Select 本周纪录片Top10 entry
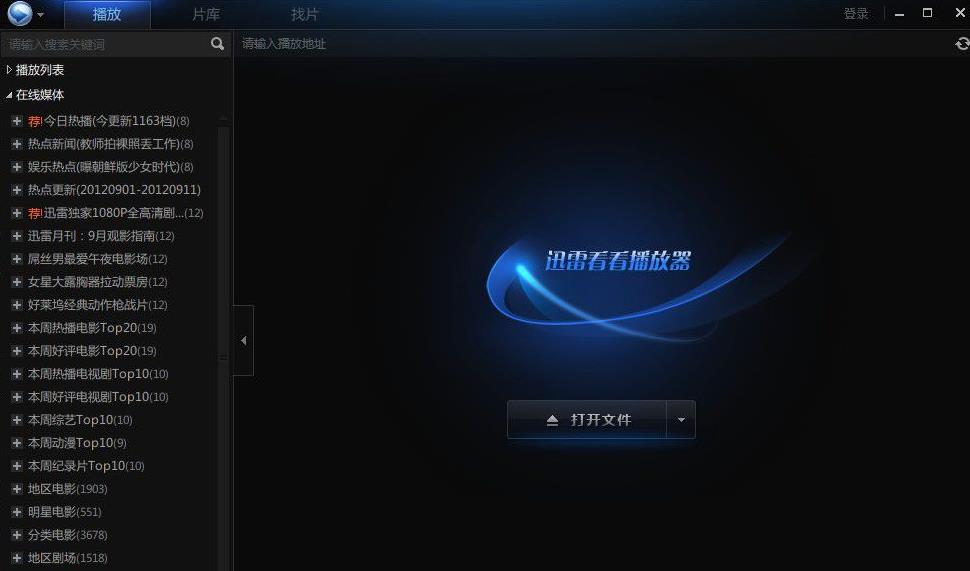 86,466
